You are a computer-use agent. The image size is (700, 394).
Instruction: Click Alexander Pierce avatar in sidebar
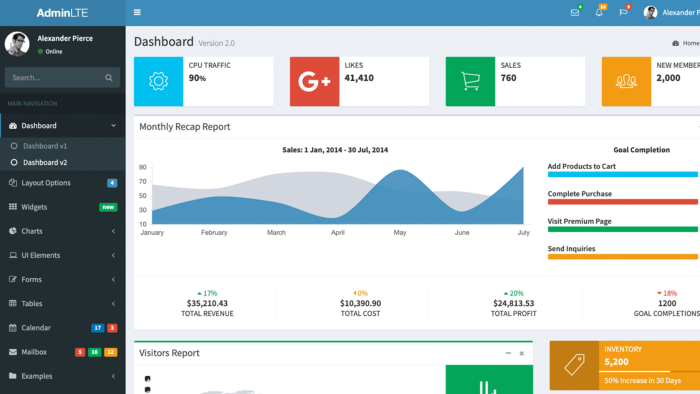click(17, 44)
